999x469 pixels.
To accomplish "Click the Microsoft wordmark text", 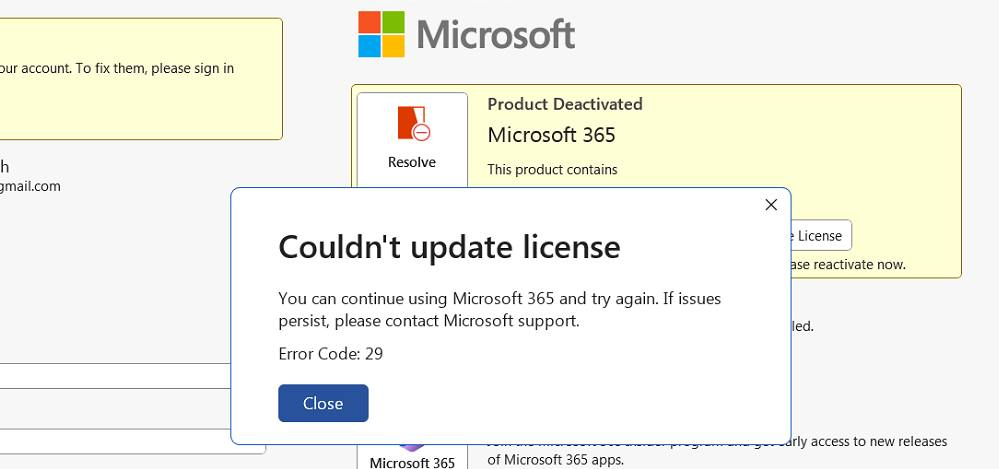I will (x=495, y=35).
